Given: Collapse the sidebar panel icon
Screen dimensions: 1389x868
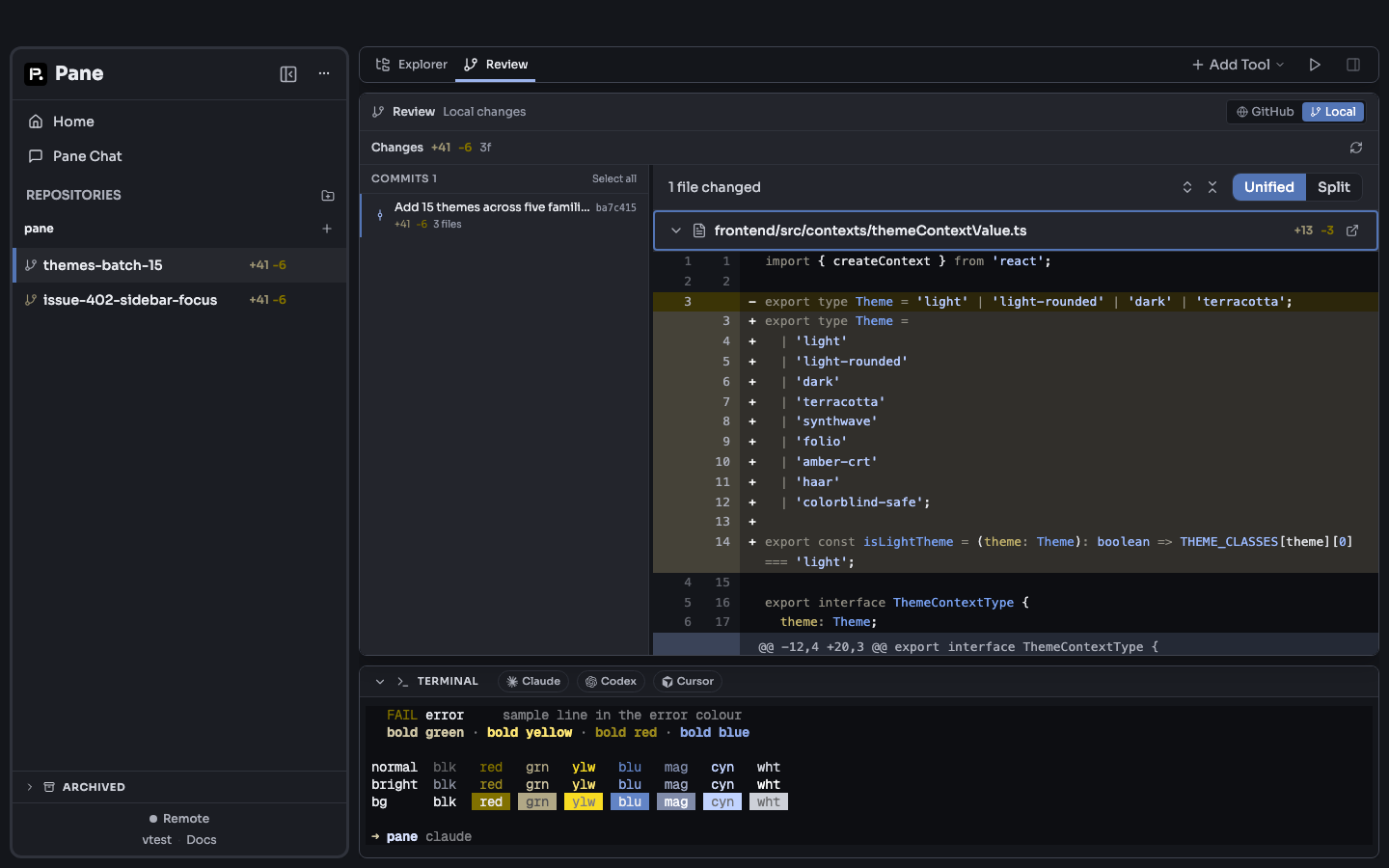Looking at the screenshot, I should (x=288, y=74).
